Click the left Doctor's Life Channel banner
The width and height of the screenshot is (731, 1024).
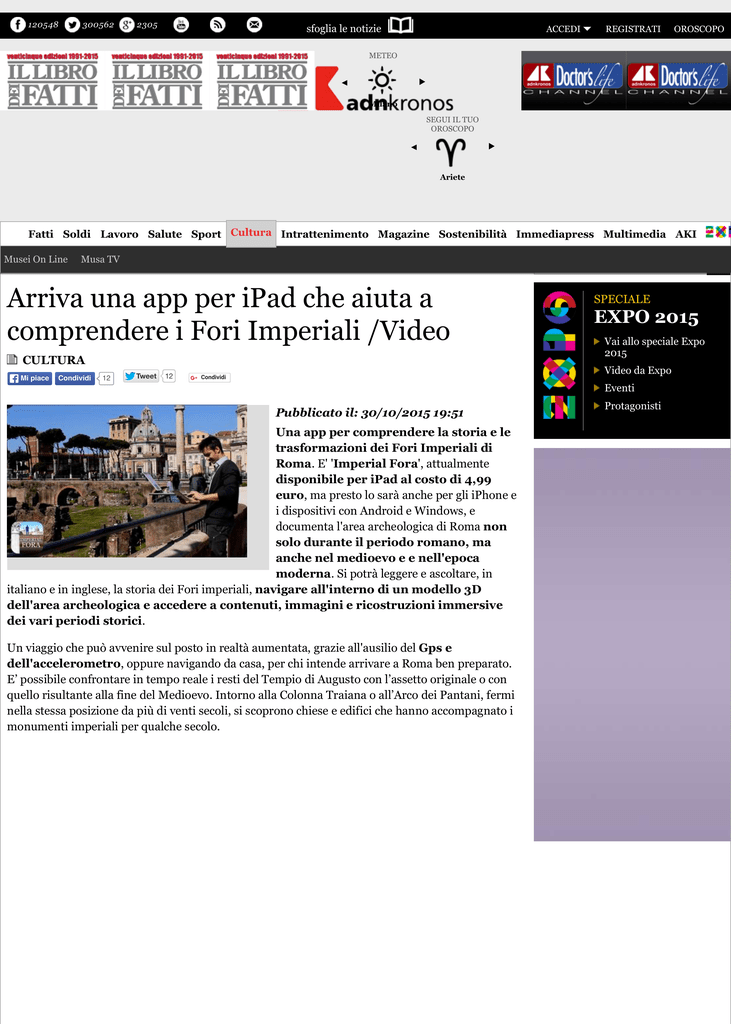574,80
